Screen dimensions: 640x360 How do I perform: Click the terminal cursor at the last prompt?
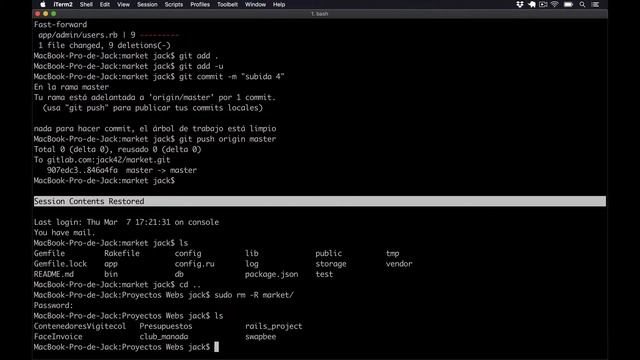pyautogui.click(x=216, y=347)
